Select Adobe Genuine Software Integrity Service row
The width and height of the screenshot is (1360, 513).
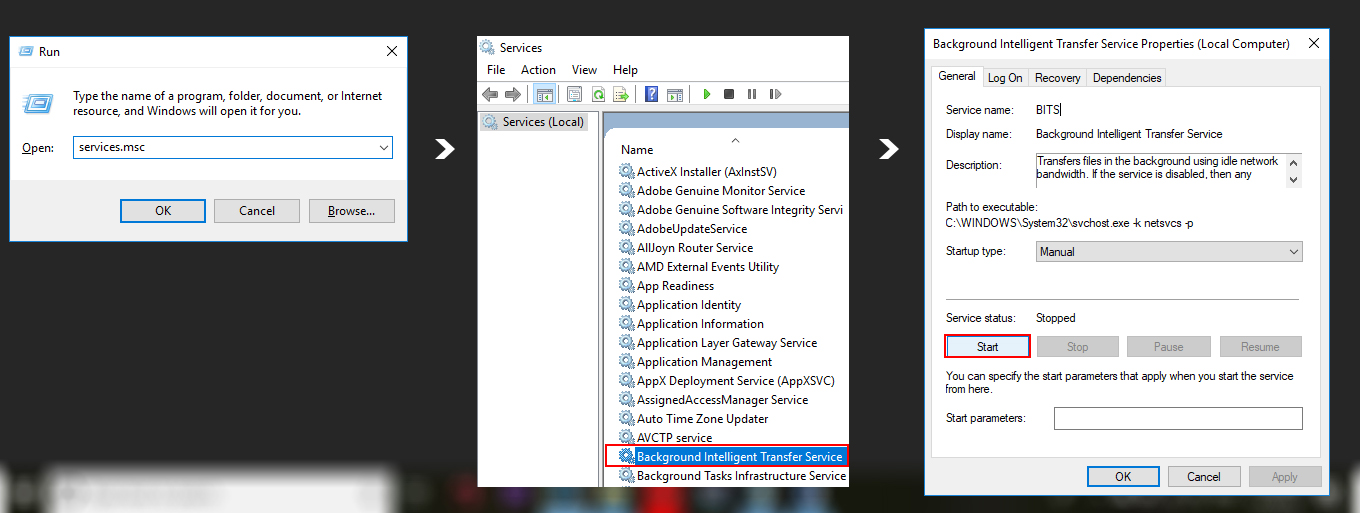(733, 210)
